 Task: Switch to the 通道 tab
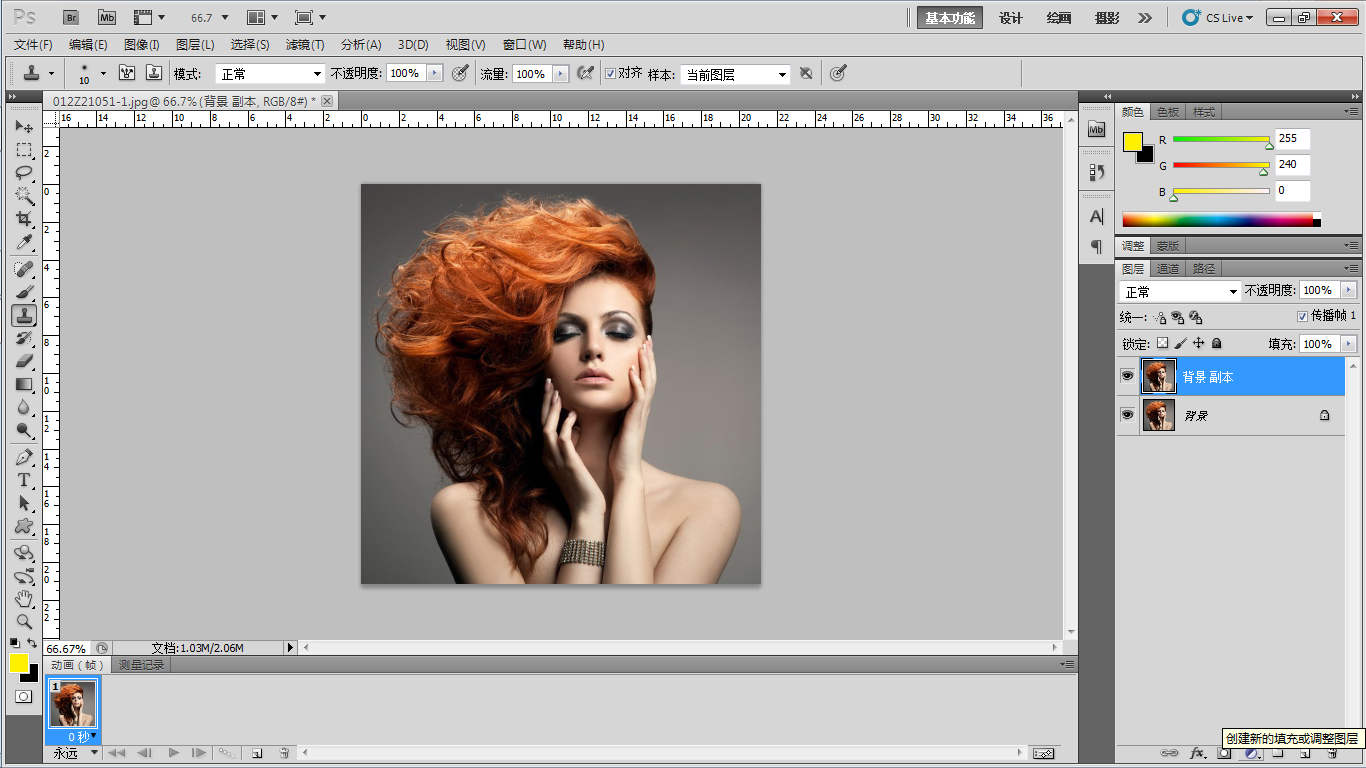tap(1167, 268)
